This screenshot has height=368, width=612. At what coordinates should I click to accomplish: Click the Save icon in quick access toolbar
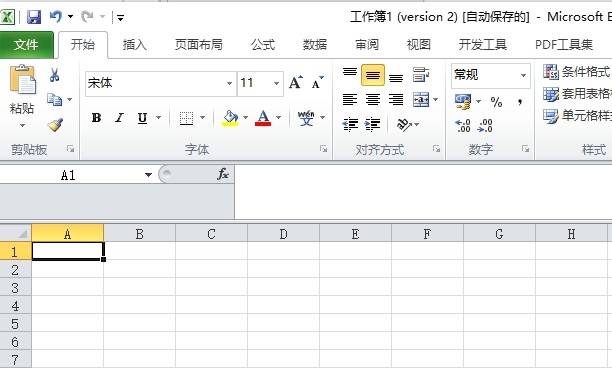[x=34, y=17]
